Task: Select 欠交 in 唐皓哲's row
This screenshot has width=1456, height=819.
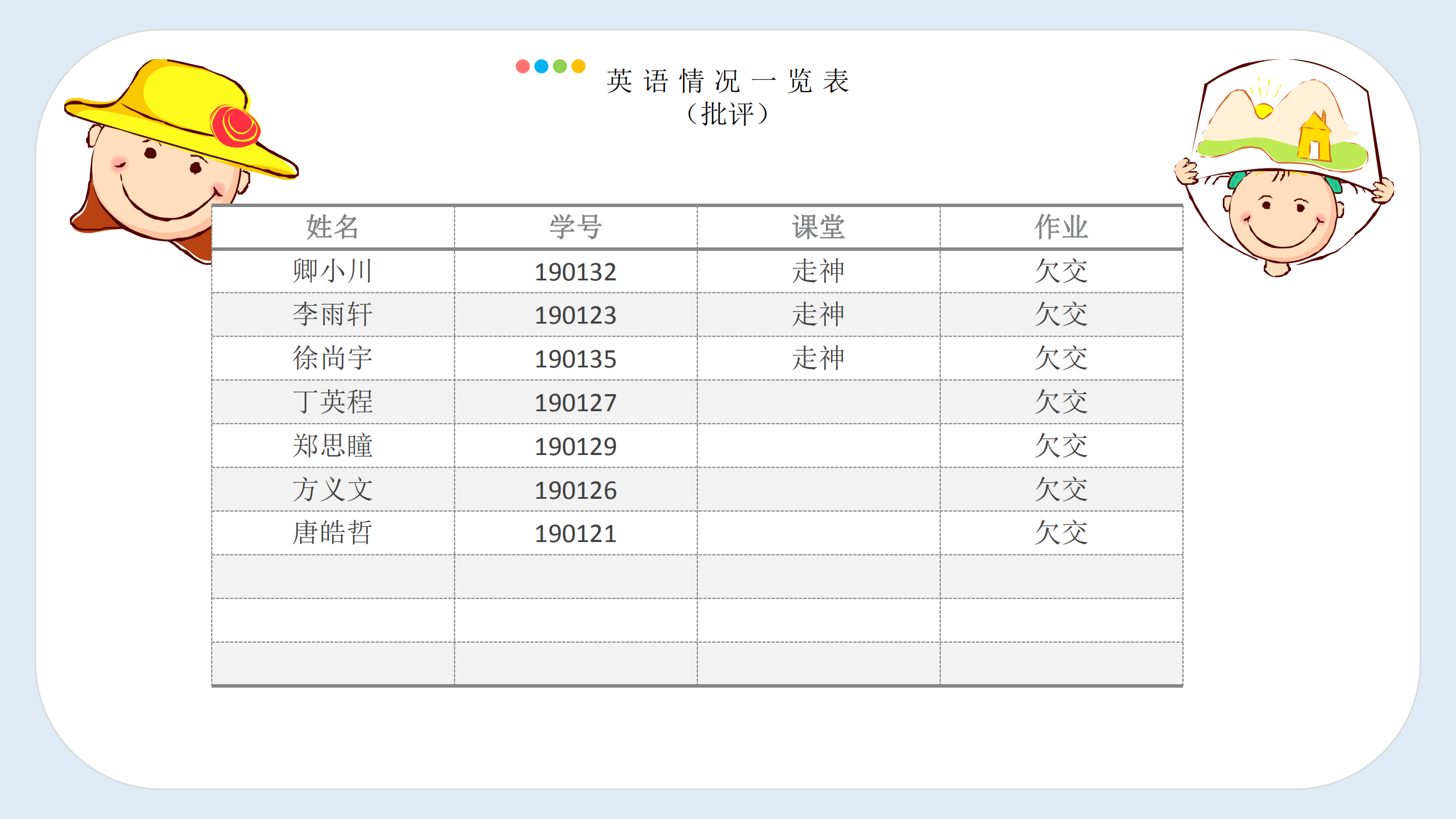Action: 1061,532
